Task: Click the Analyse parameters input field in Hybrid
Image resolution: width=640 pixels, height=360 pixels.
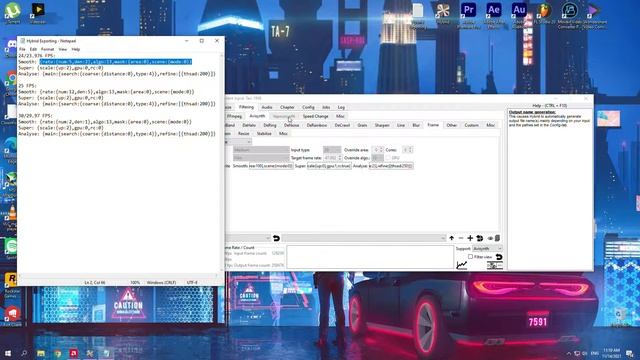Action: click(x=391, y=166)
